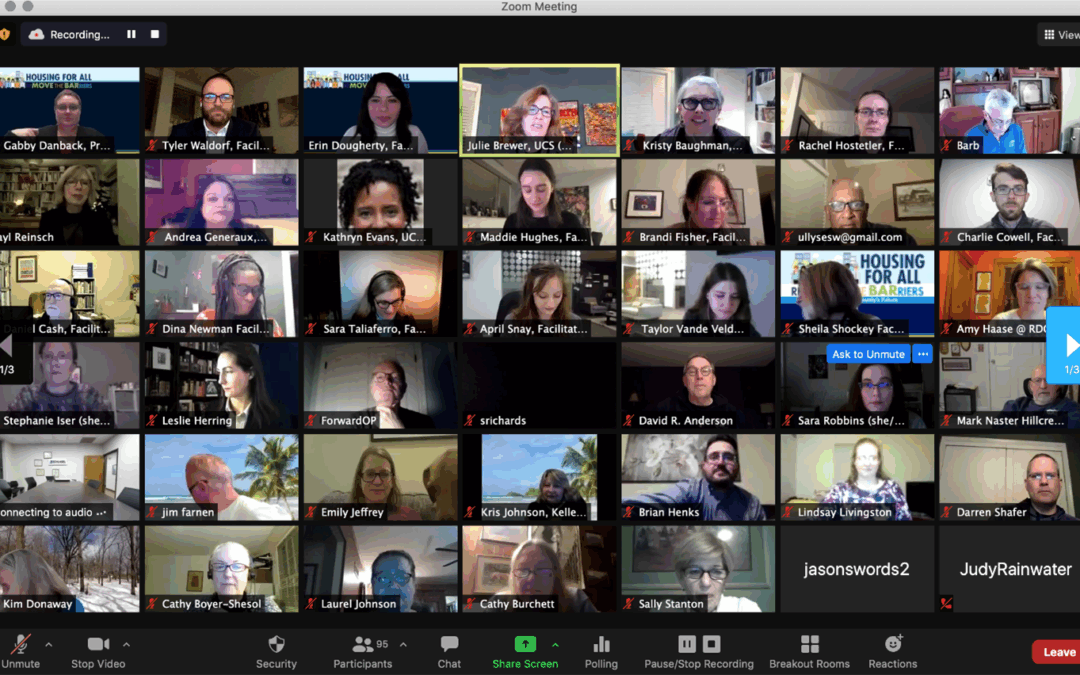
Task: Open Breakout Rooms
Action: (809, 650)
